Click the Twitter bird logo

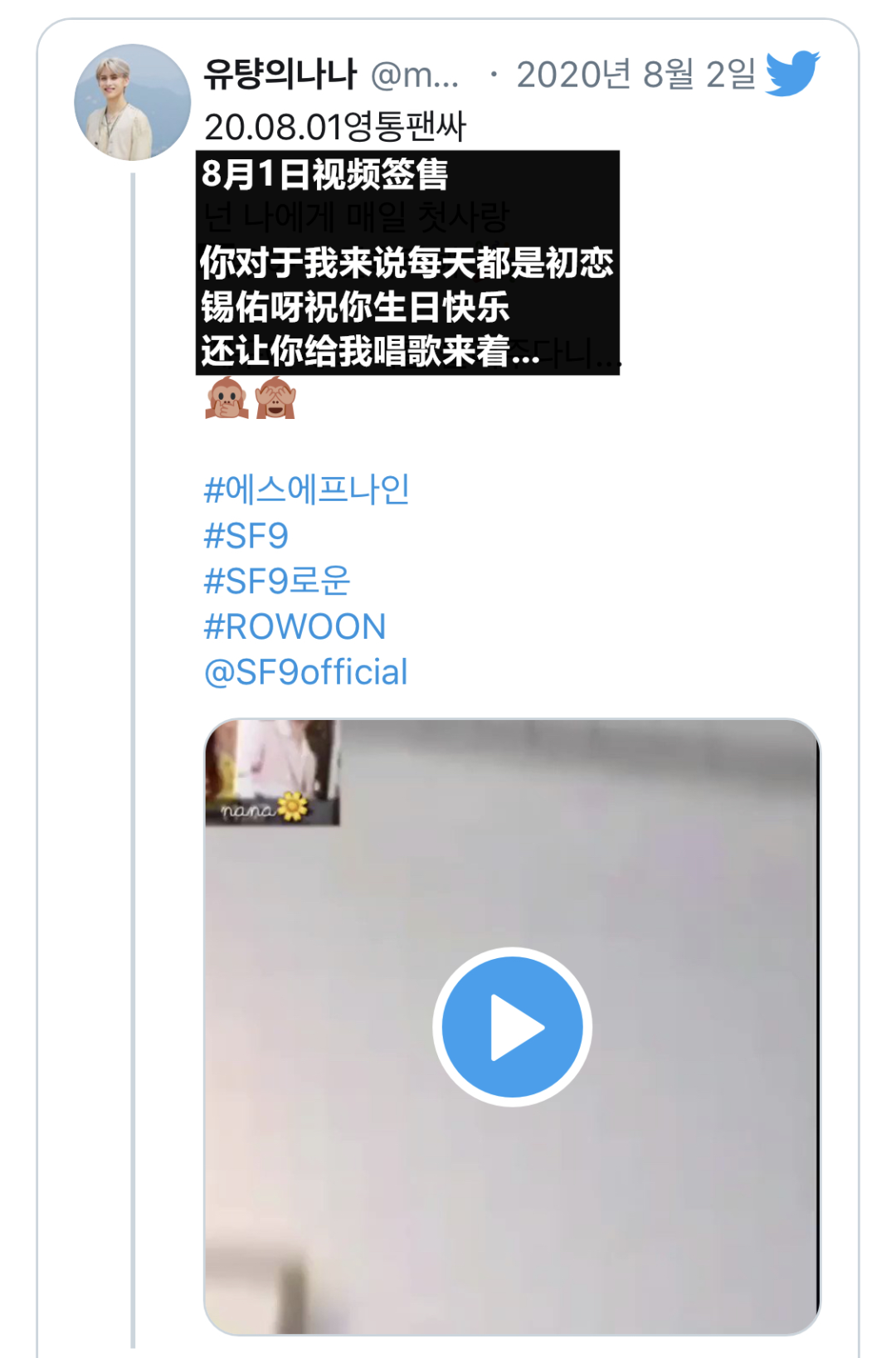pos(792,73)
